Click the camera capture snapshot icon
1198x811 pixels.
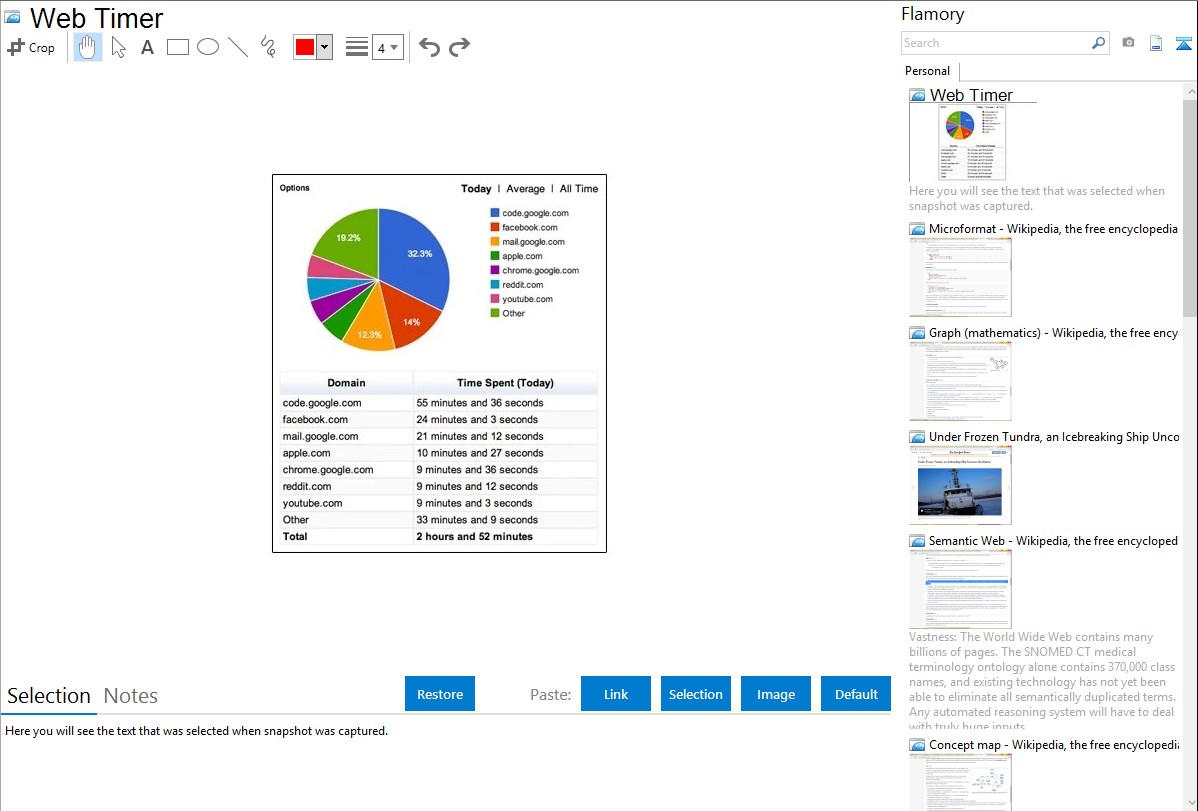[1128, 43]
